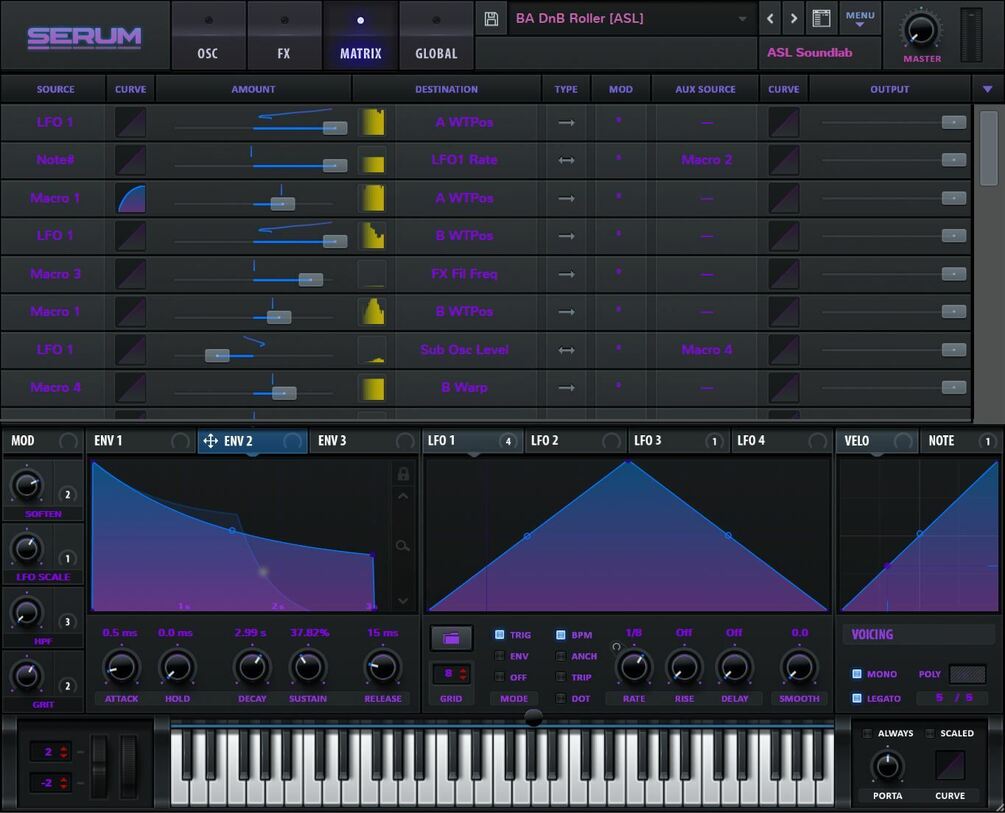Toggle the BPM sync checkbox
This screenshot has height=813, width=1005.
tap(561, 635)
